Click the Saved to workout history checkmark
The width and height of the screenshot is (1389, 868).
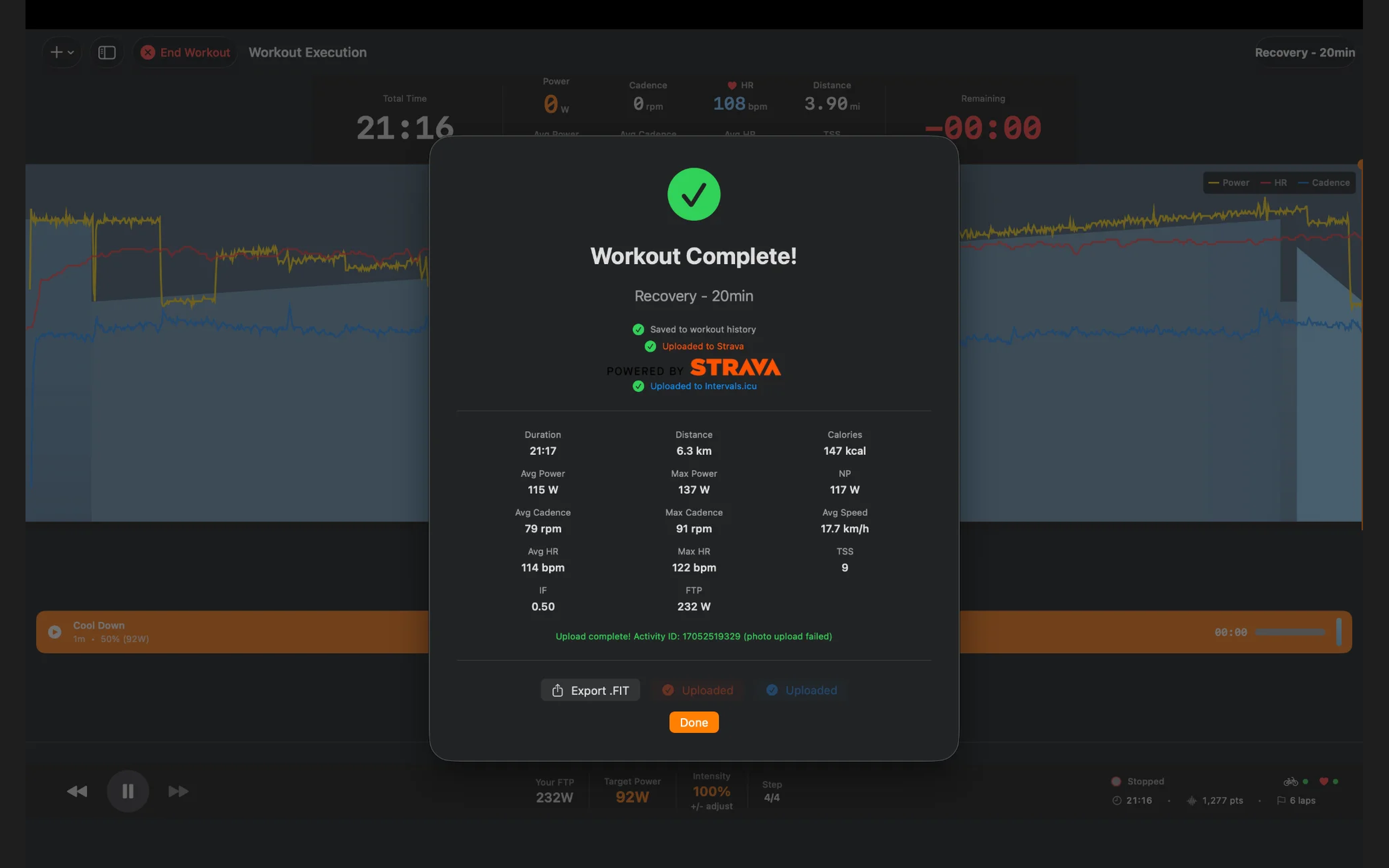tap(638, 329)
